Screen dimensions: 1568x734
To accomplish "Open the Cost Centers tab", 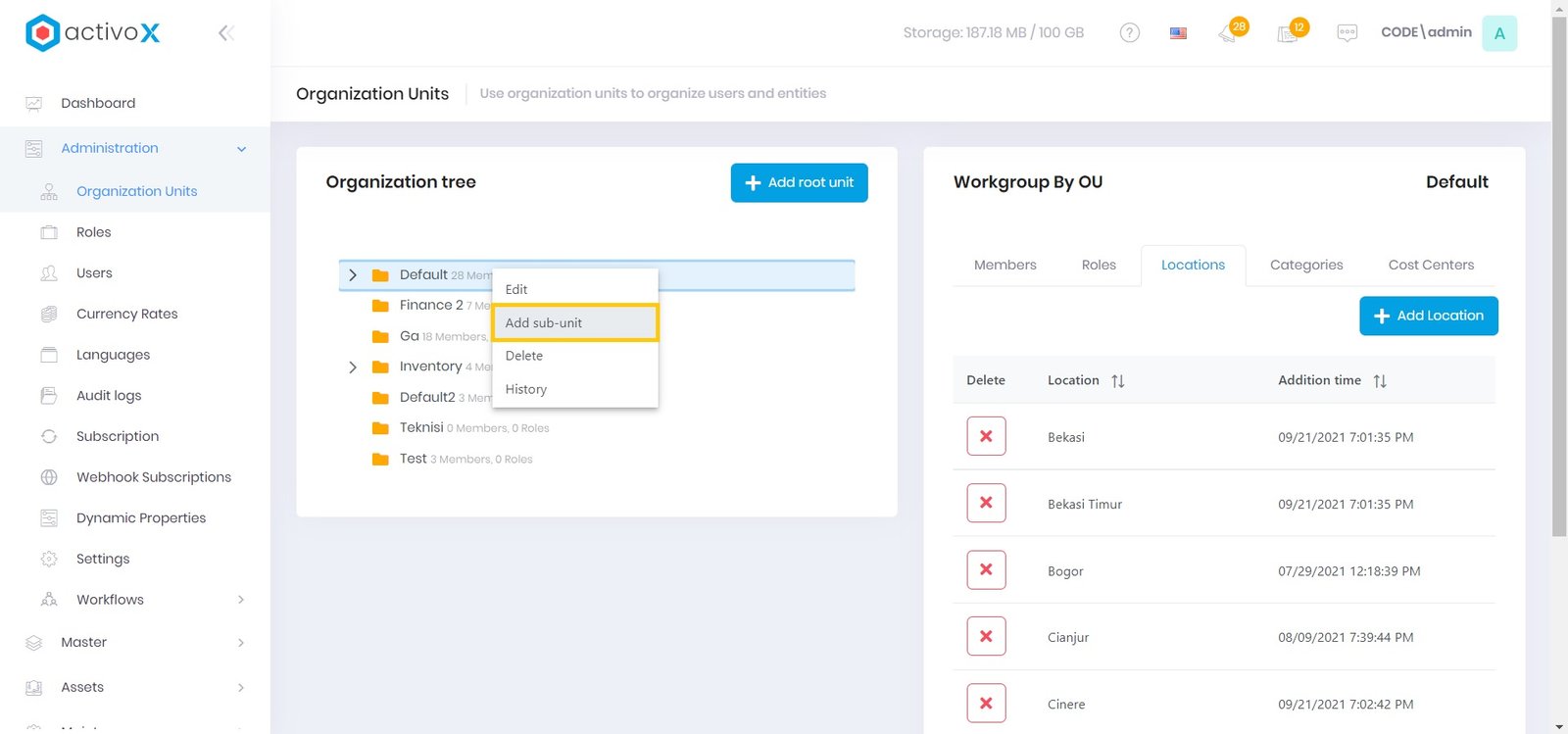I will (x=1430, y=265).
